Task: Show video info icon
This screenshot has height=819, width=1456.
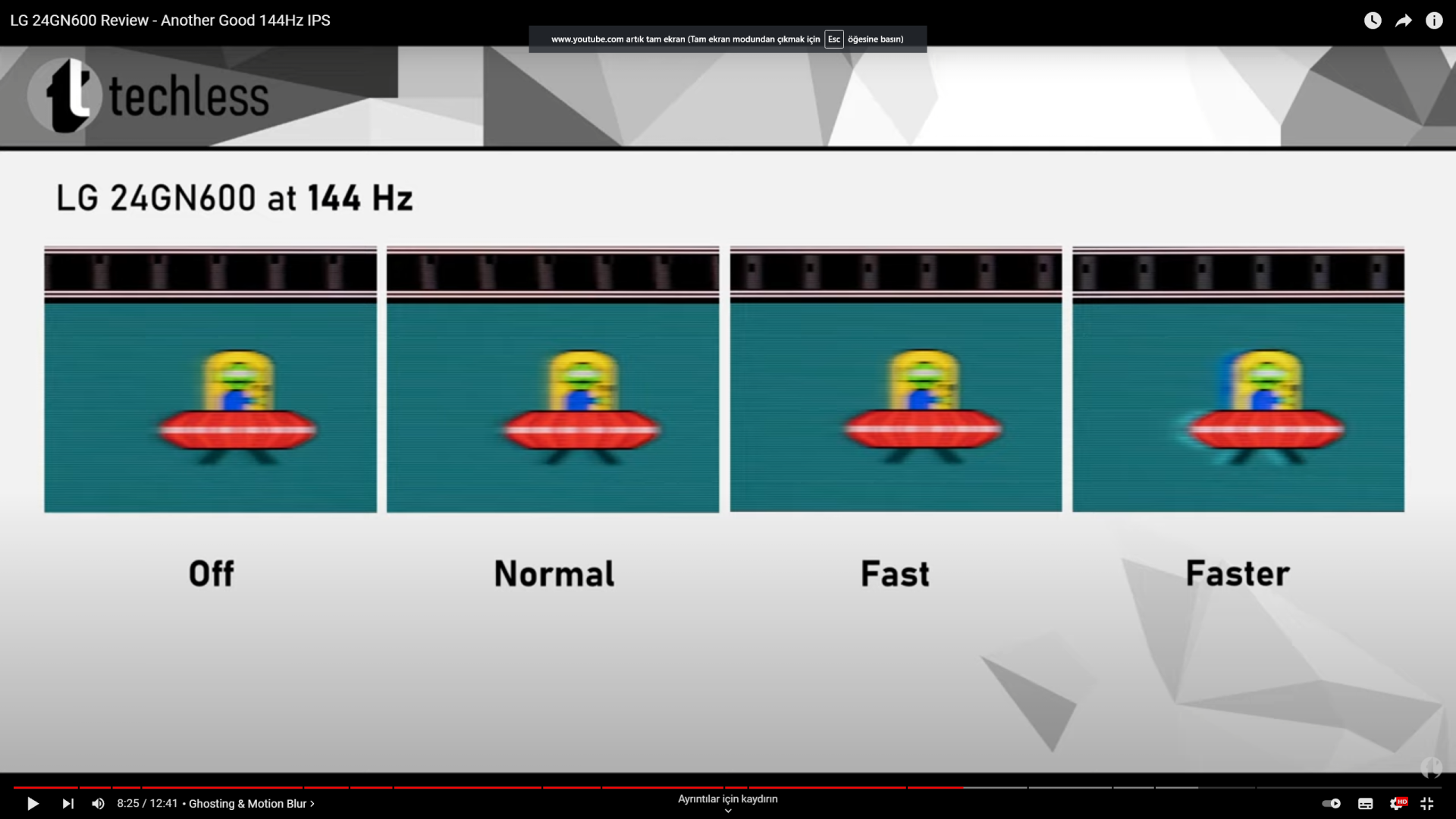Action: [x=1434, y=20]
